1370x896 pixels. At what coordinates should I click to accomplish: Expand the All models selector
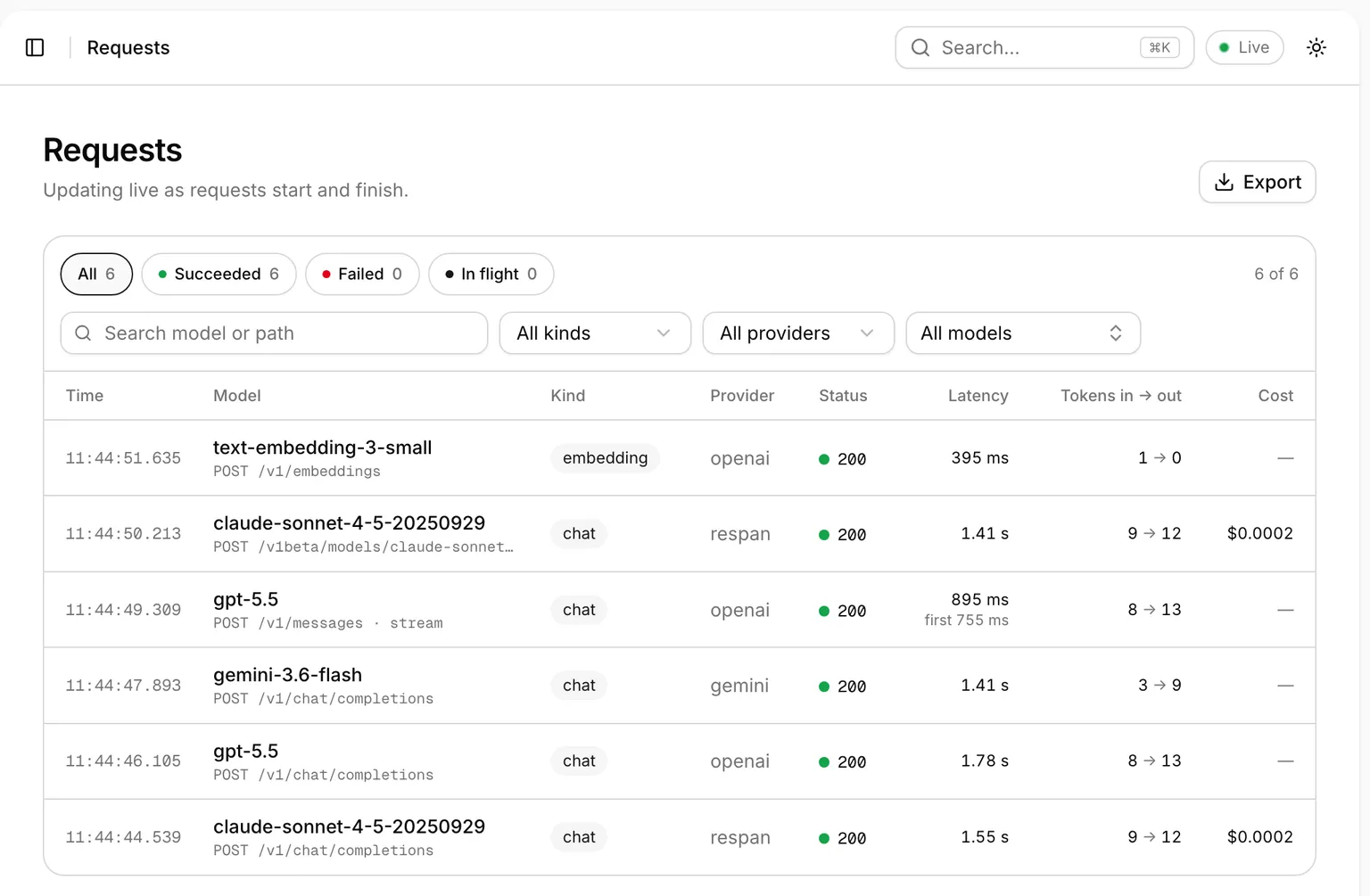(1023, 333)
